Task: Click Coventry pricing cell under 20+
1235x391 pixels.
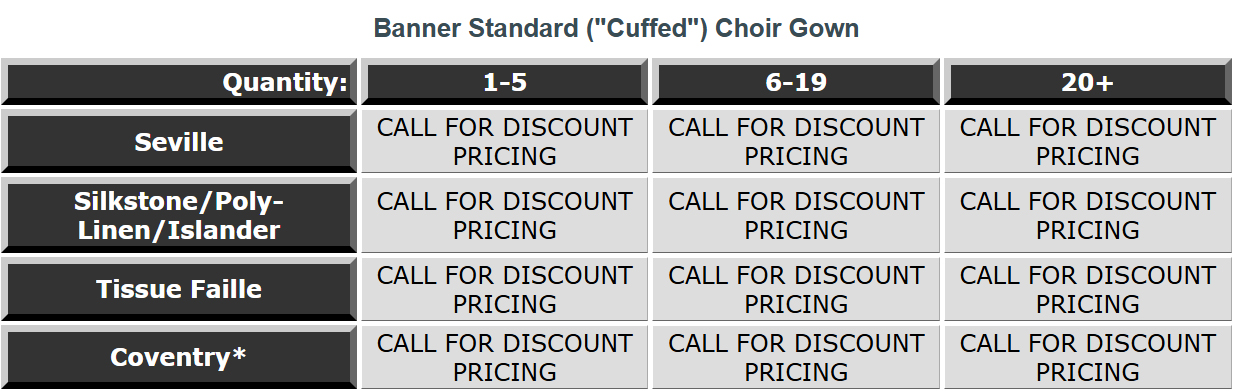Action: (1087, 357)
